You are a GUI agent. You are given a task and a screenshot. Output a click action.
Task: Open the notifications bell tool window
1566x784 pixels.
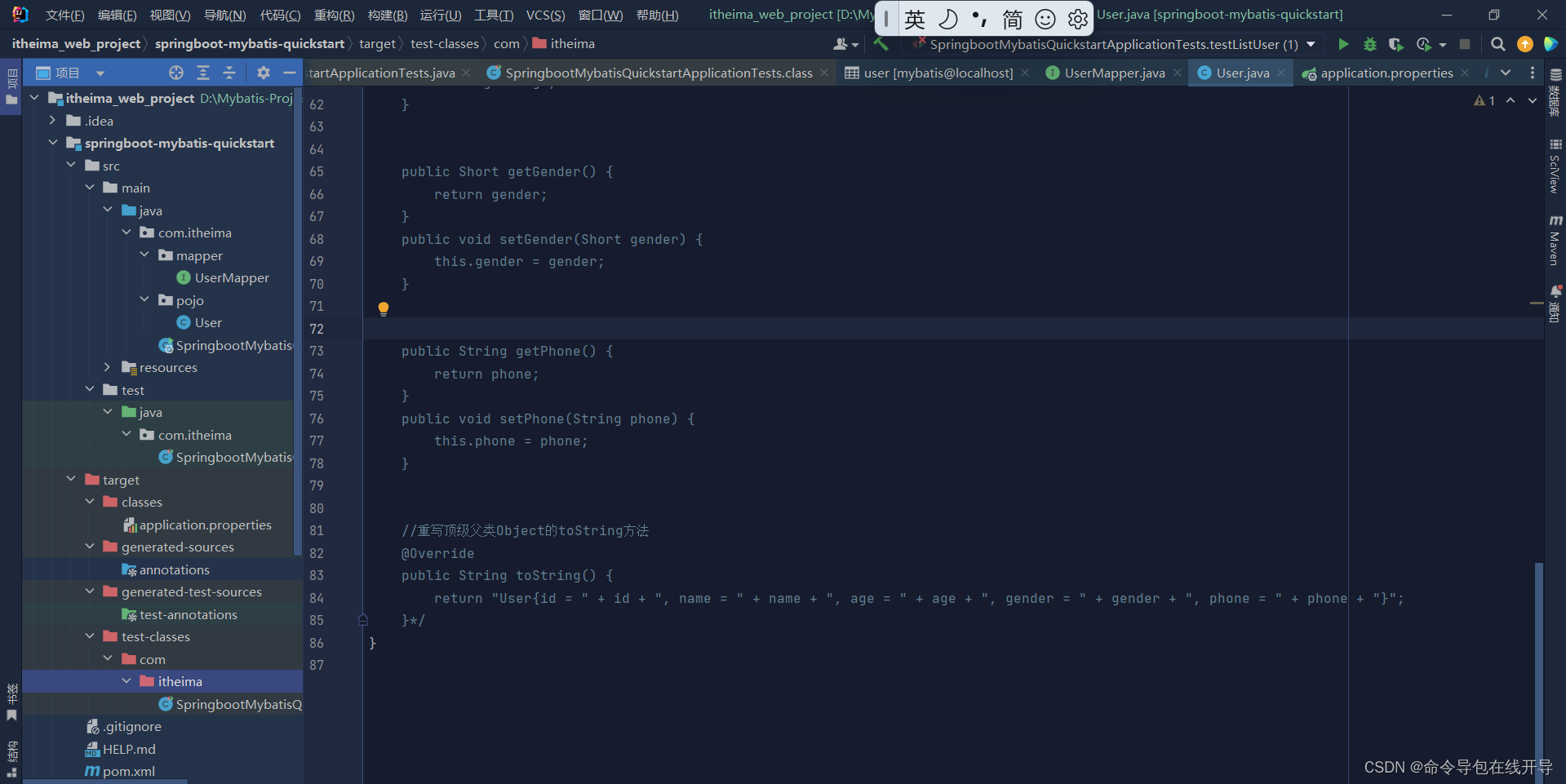1555,303
